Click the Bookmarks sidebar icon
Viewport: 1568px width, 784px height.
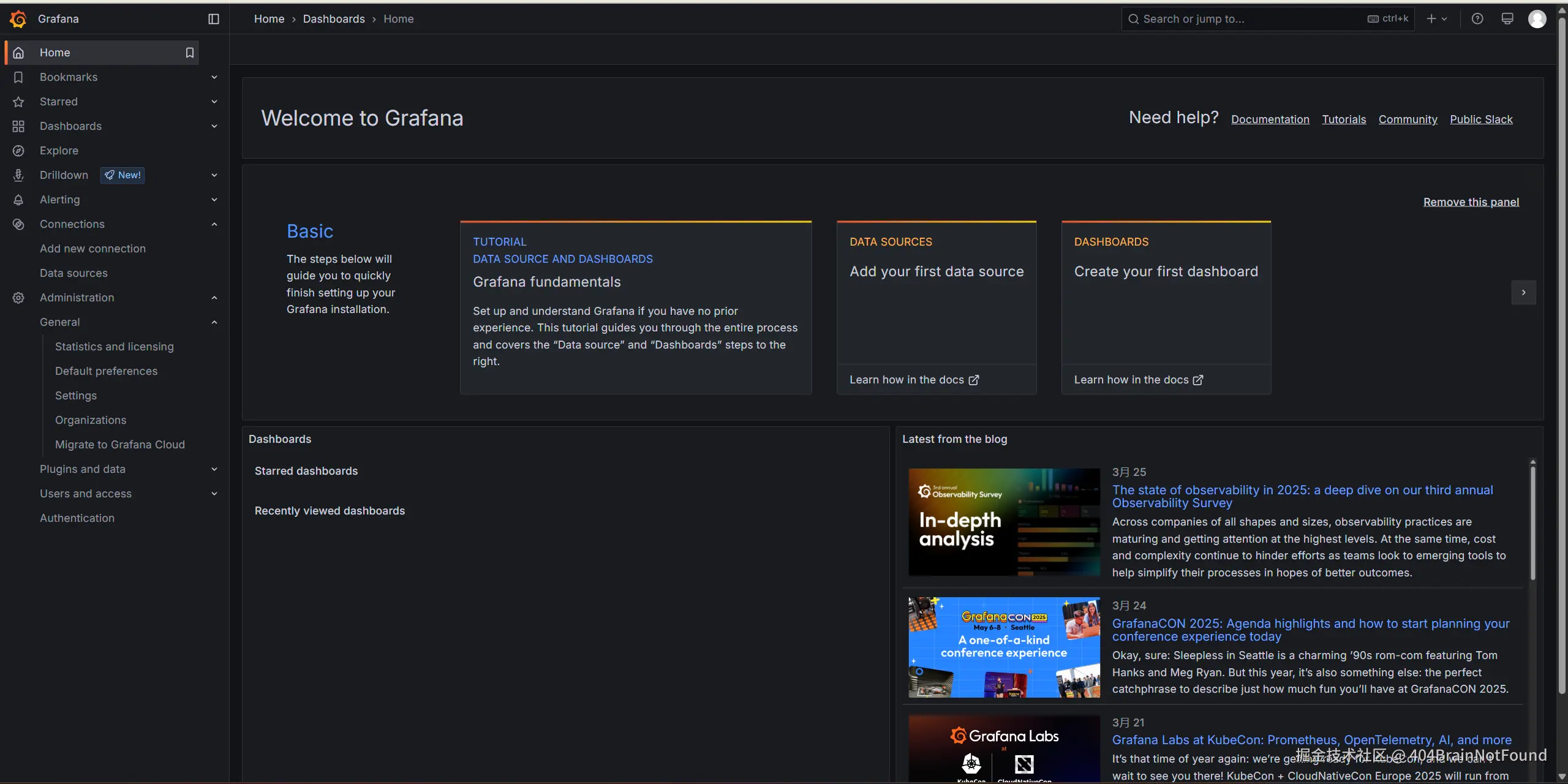18,77
